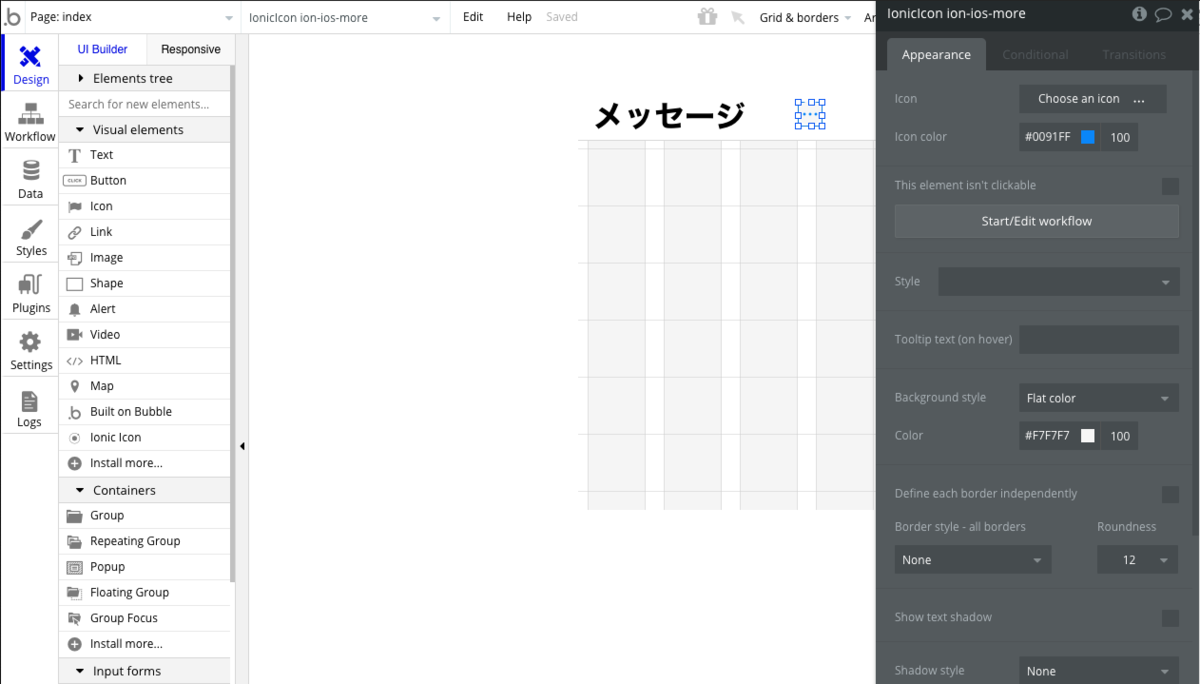Collapse the Input forms section
Image resolution: width=1200 pixels, height=684 pixels.
(145, 671)
